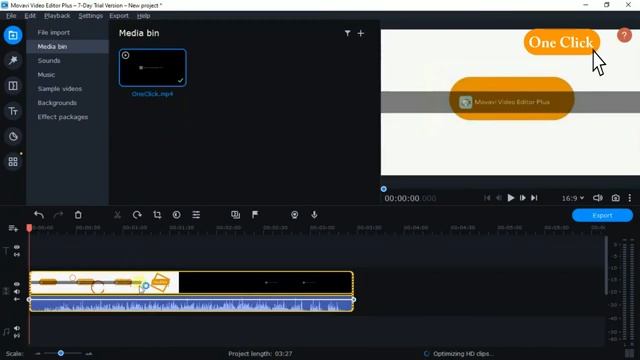
Task: Select the Crop tool icon
Action: [157, 215]
